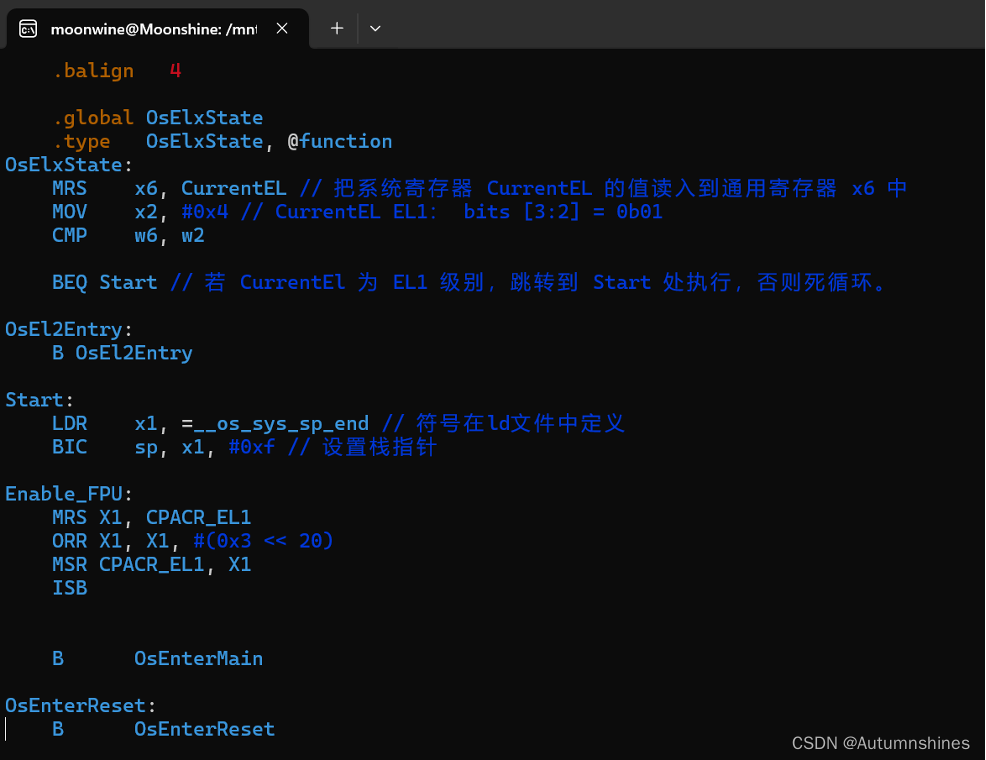986x760 pixels.
Task: Click the BEQ Start instruction line
Action: 100,282
